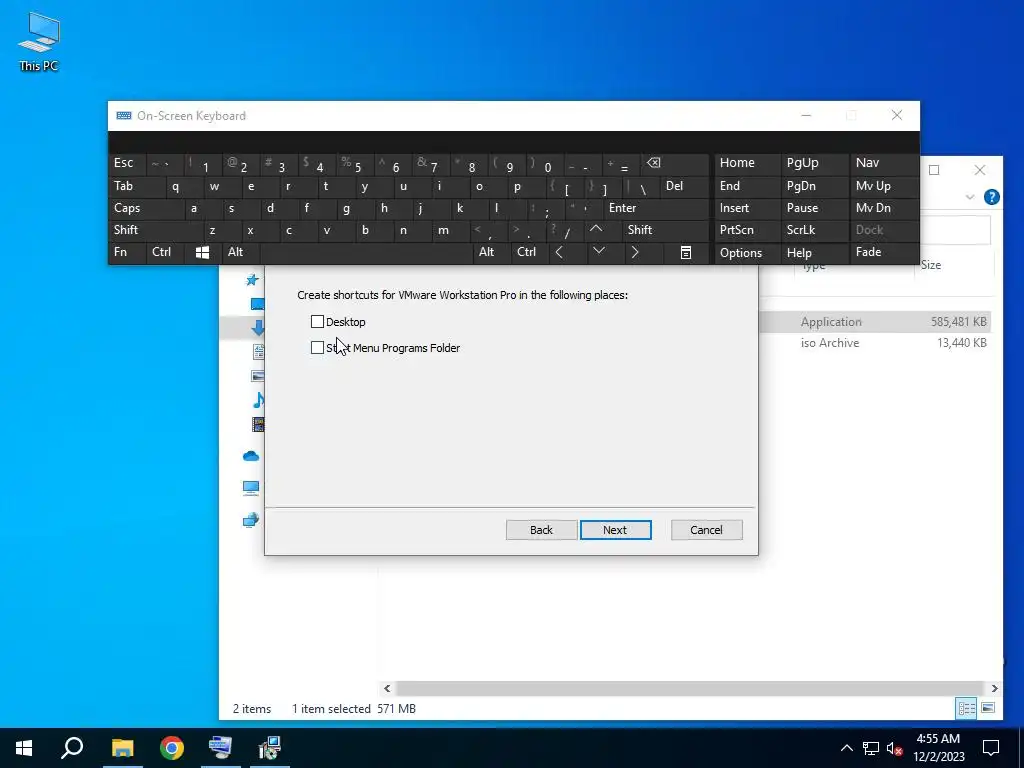The image size is (1024, 768).
Task: Show hidden system tray icons
Action: (846, 748)
